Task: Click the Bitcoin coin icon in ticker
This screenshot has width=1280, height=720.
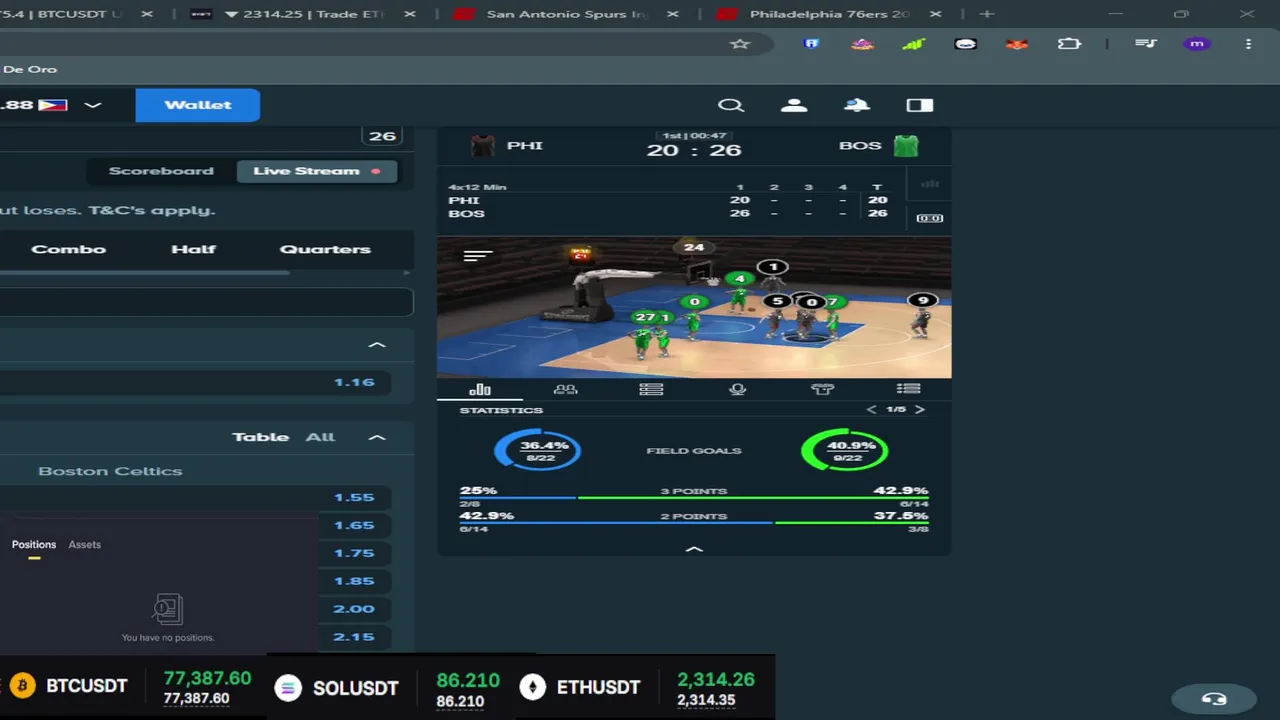Action: [x=22, y=686]
